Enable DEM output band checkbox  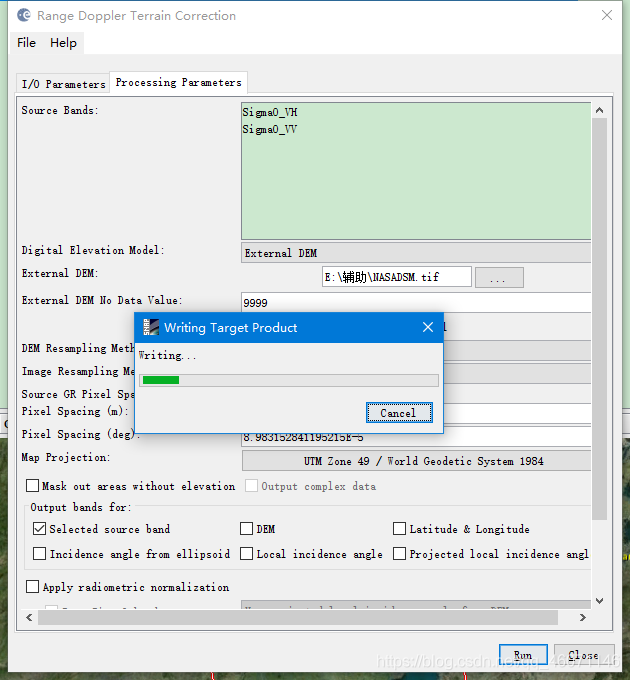coord(246,529)
